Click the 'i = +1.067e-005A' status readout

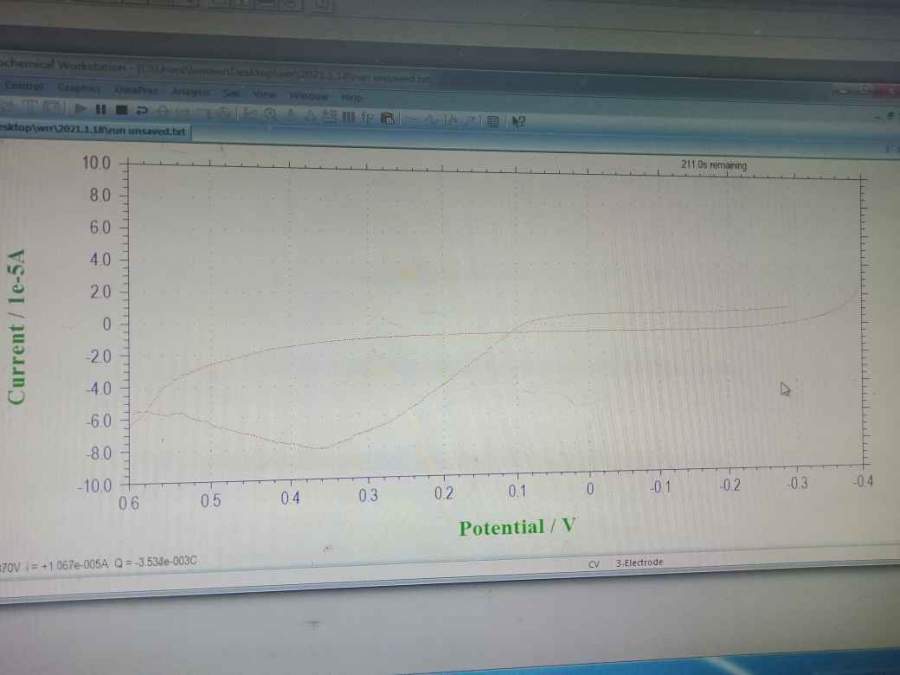point(67,565)
